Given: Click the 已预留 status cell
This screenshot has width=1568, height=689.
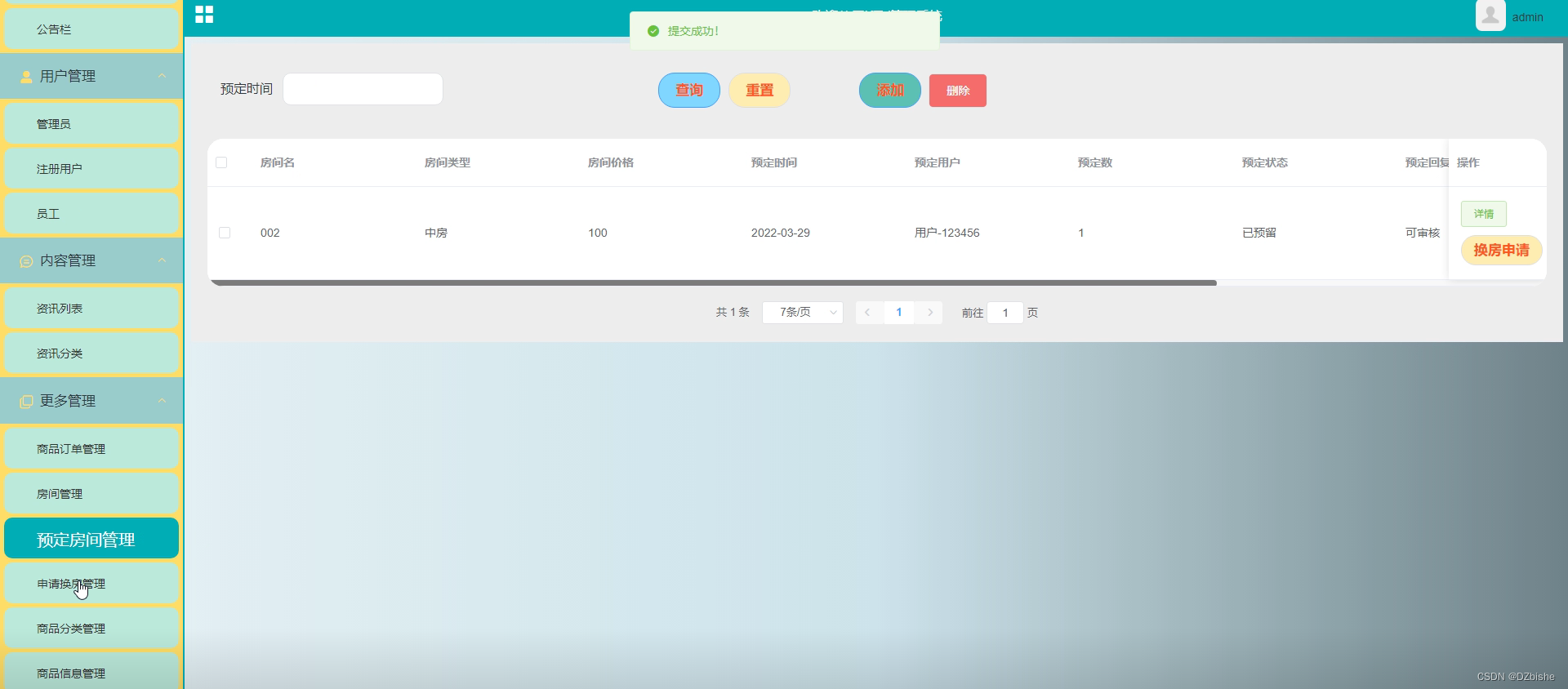Looking at the screenshot, I should coord(1259,233).
